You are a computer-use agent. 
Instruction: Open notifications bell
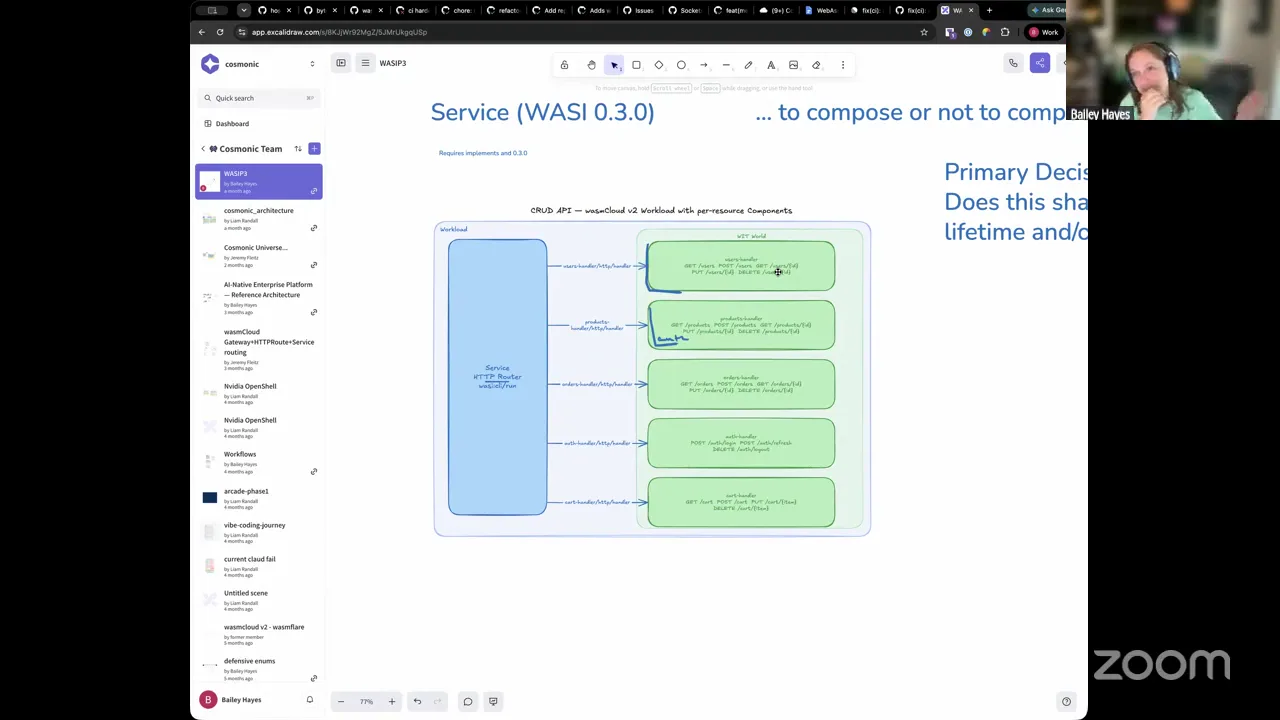pyautogui.click(x=310, y=700)
